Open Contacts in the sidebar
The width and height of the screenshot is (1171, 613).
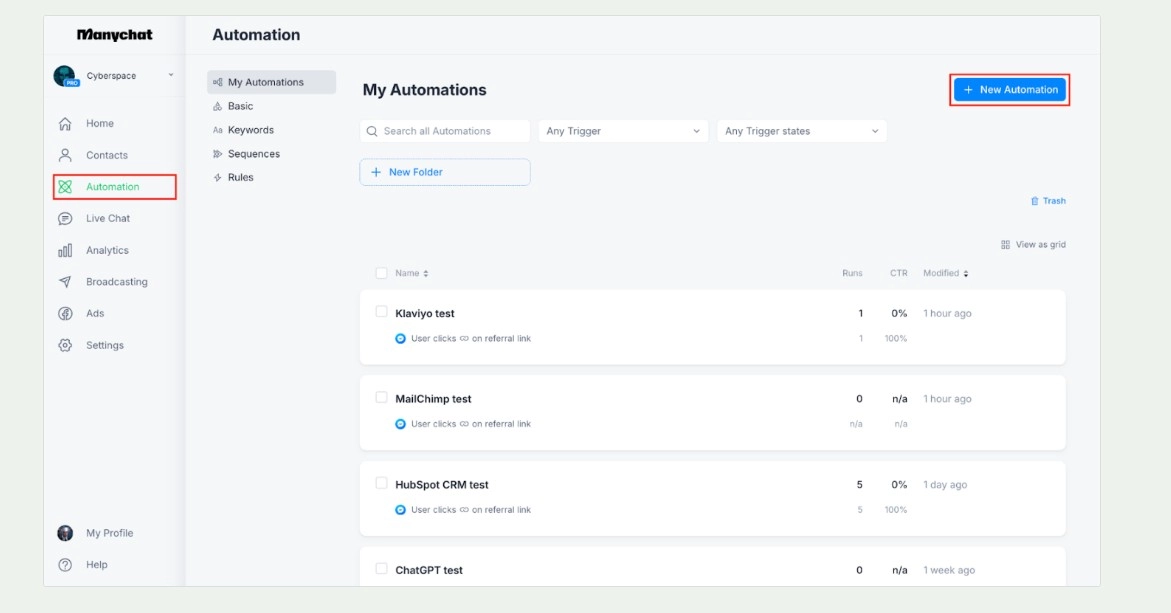(107, 155)
